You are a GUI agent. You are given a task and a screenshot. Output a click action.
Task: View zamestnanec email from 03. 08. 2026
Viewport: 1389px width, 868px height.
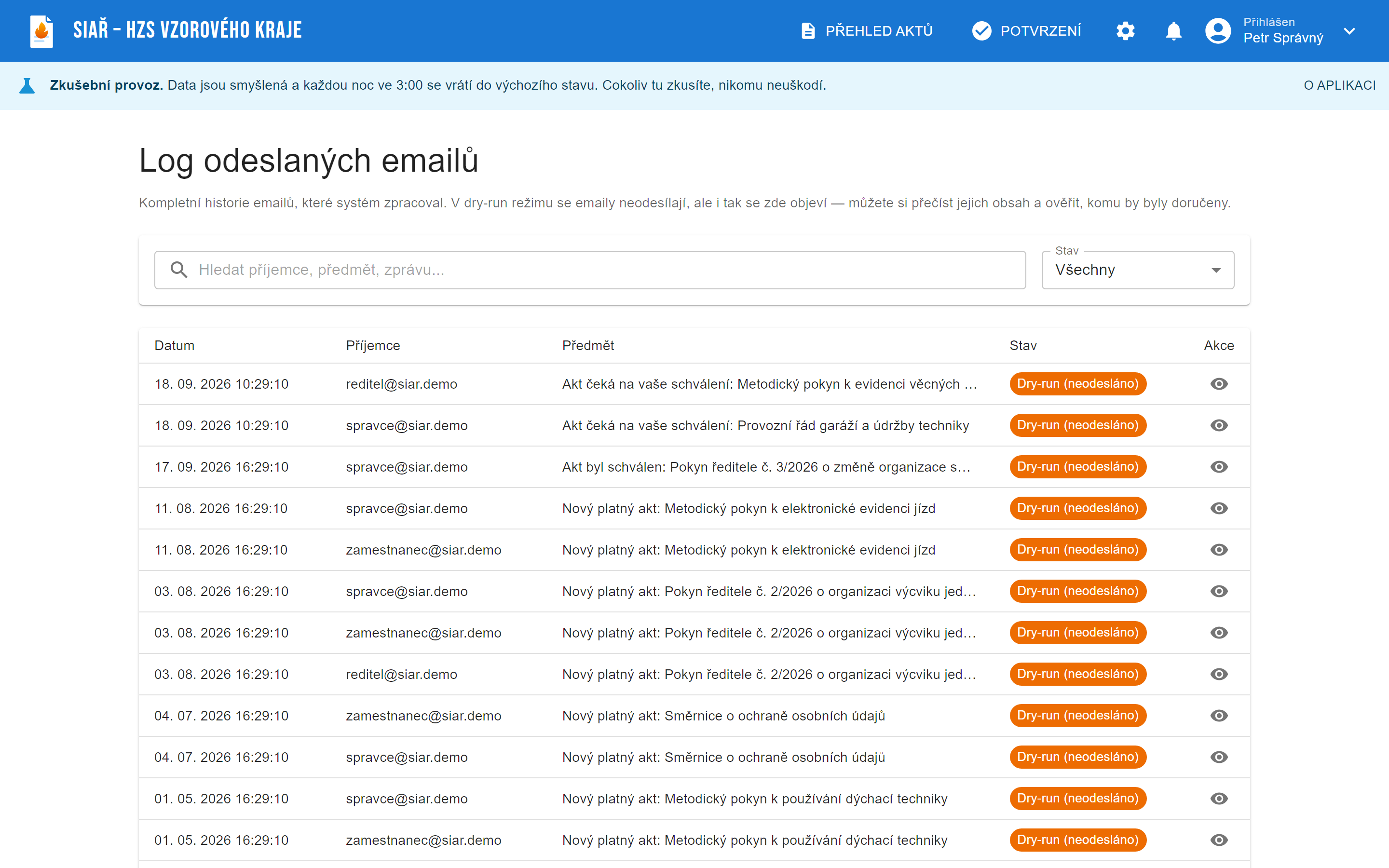[x=1219, y=633]
